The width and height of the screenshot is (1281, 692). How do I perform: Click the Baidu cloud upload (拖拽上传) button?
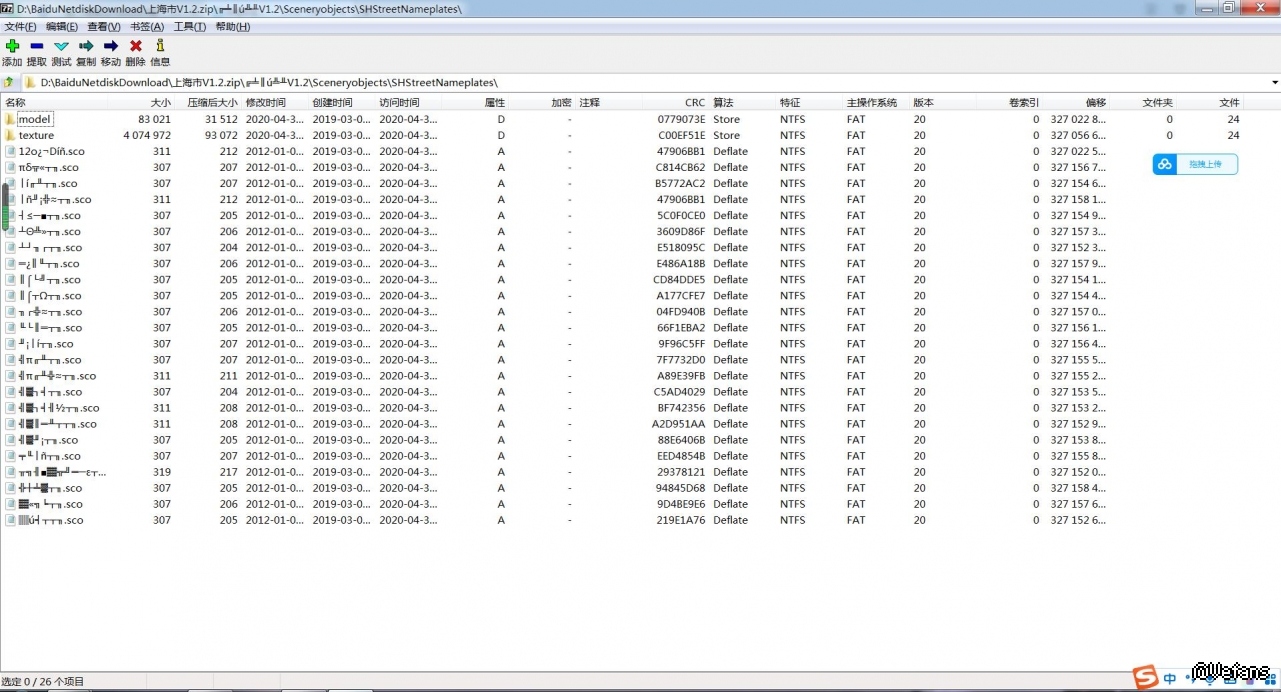click(1195, 164)
